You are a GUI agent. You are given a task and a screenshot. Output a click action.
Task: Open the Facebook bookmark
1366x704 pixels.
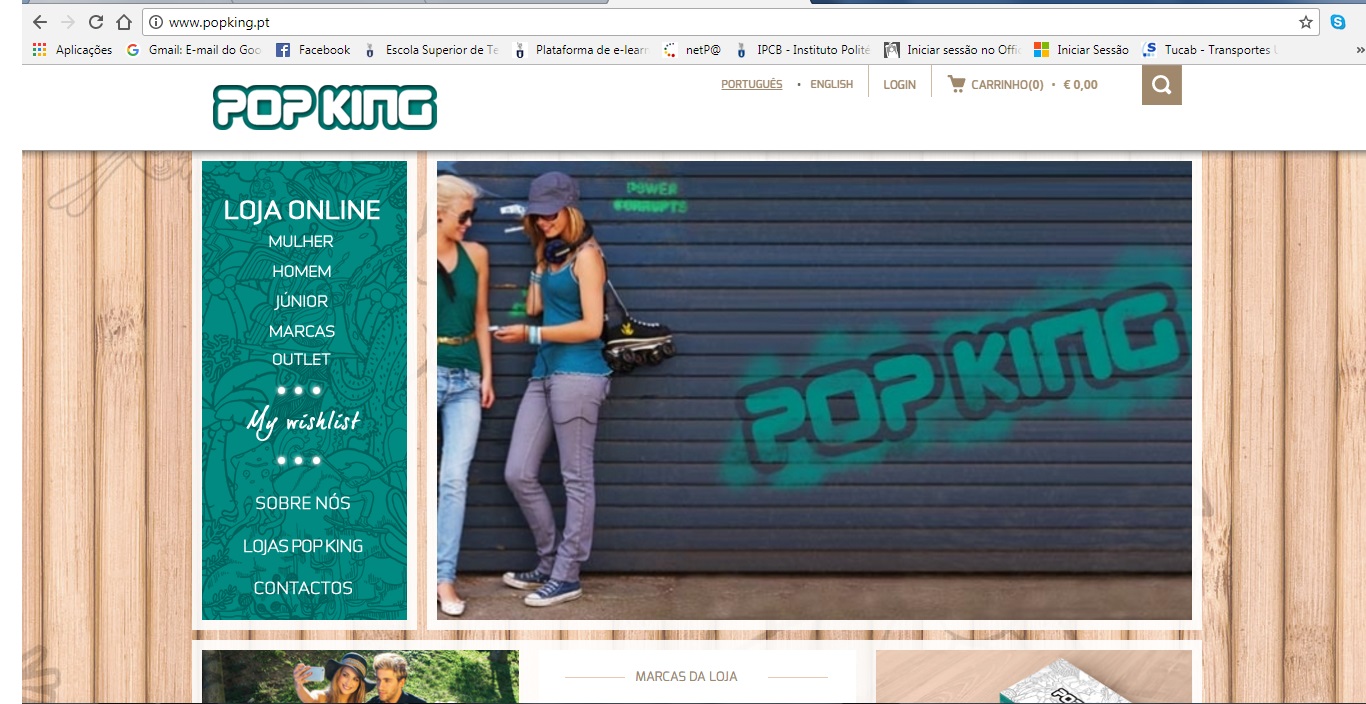click(313, 50)
